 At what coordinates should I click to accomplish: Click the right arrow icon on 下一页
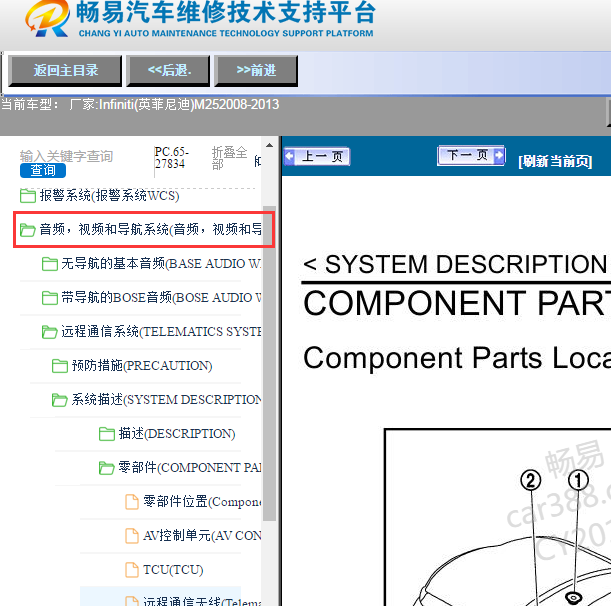pos(499,155)
